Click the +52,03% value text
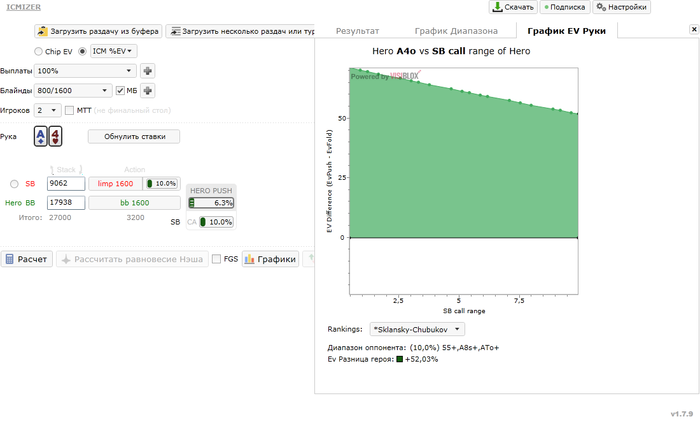Image resolution: width=700 pixels, height=426 pixels. pos(421,359)
